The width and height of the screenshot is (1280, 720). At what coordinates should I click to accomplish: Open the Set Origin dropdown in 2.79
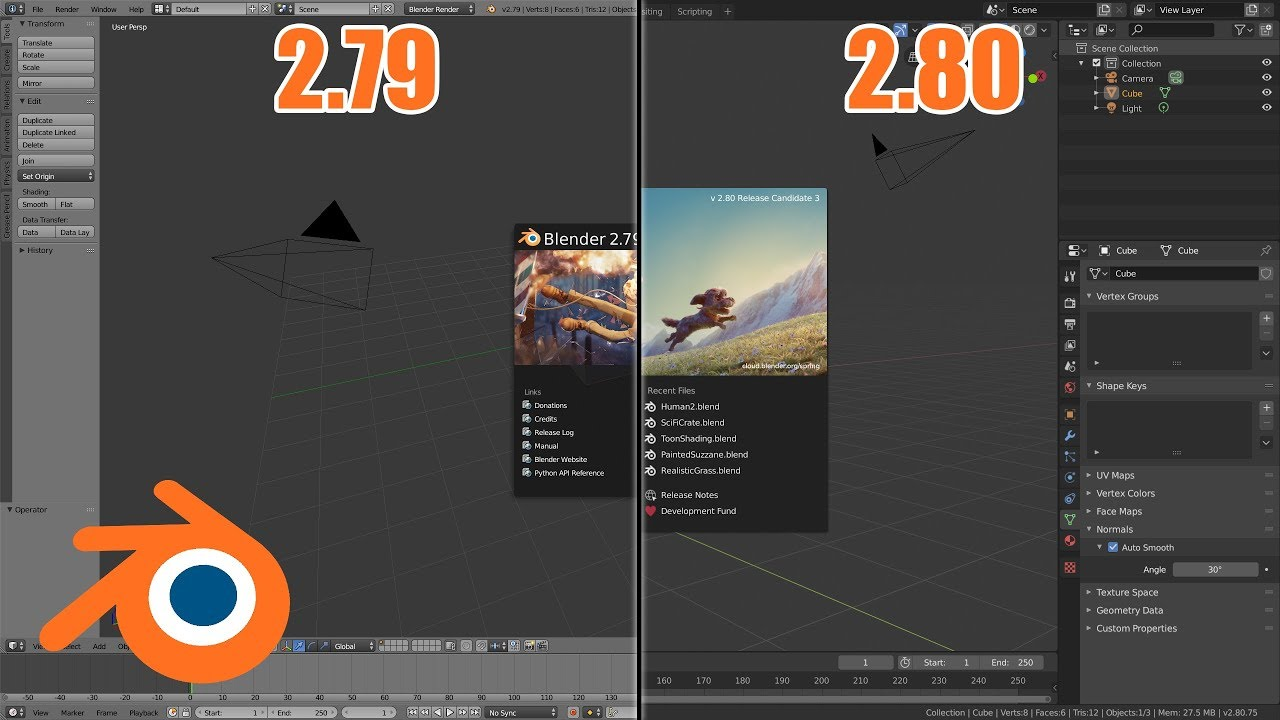pyautogui.click(x=56, y=176)
